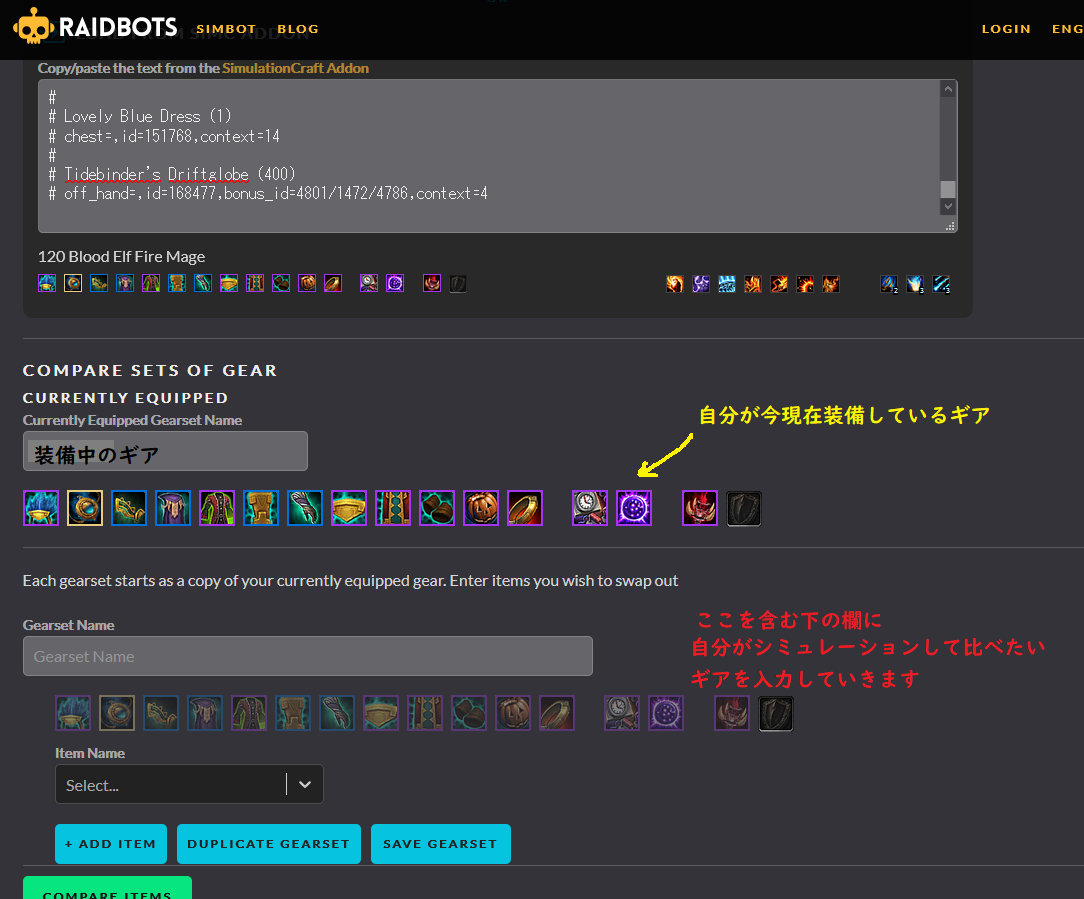Click the essence icon with badge number 2

click(x=889, y=284)
